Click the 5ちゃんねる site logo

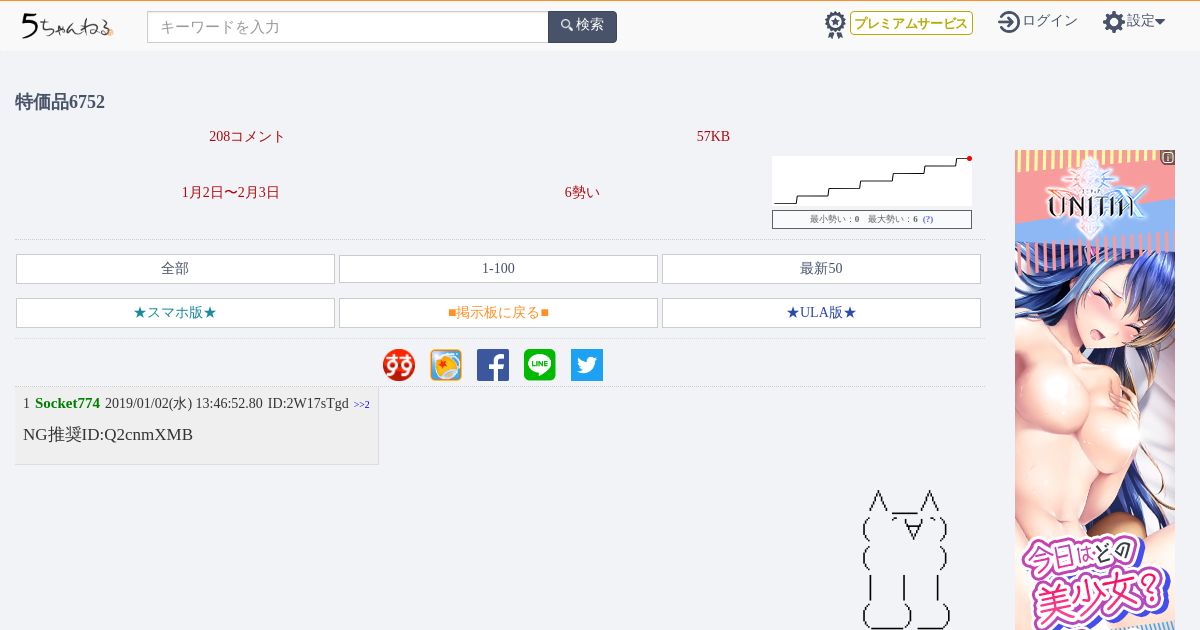(x=67, y=25)
